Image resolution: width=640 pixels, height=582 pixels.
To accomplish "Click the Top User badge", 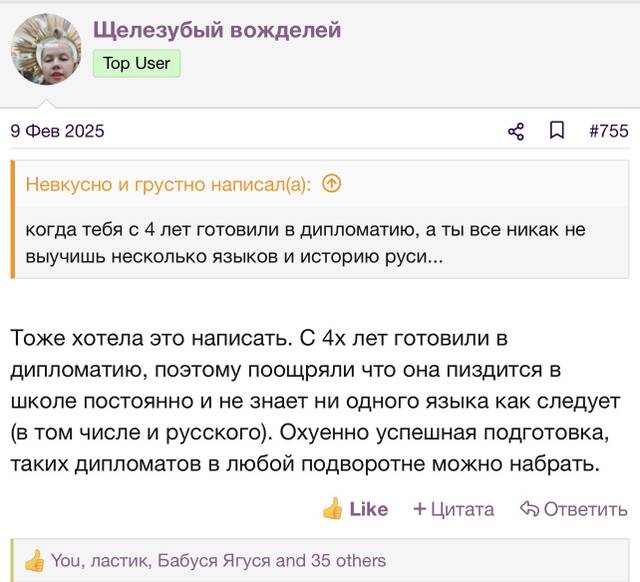I will click(x=136, y=63).
